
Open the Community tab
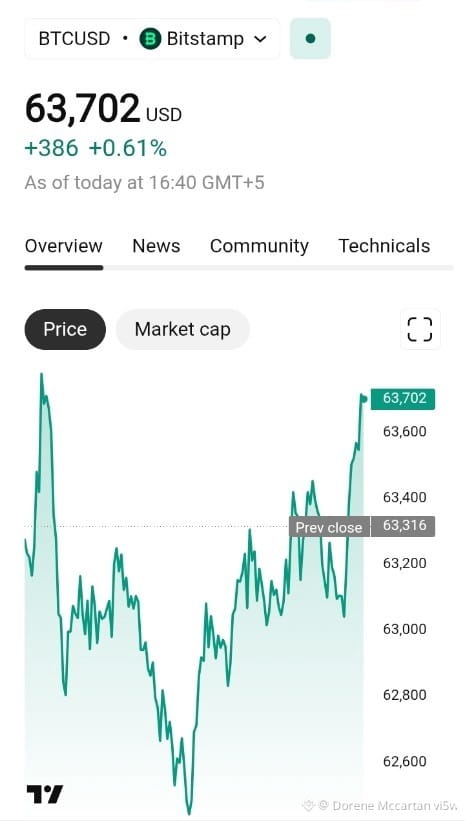pyautogui.click(x=259, y=246)
